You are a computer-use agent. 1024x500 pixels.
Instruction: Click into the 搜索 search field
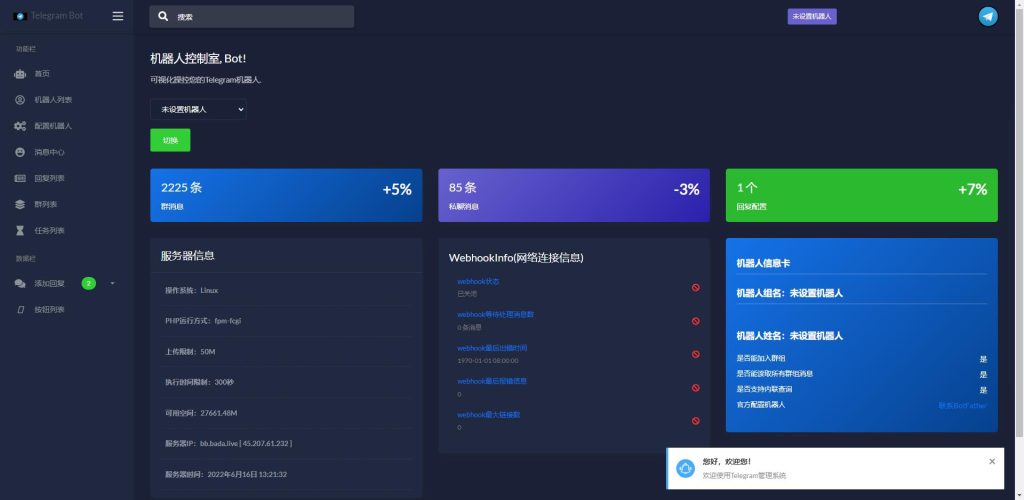tap(260, 17)
